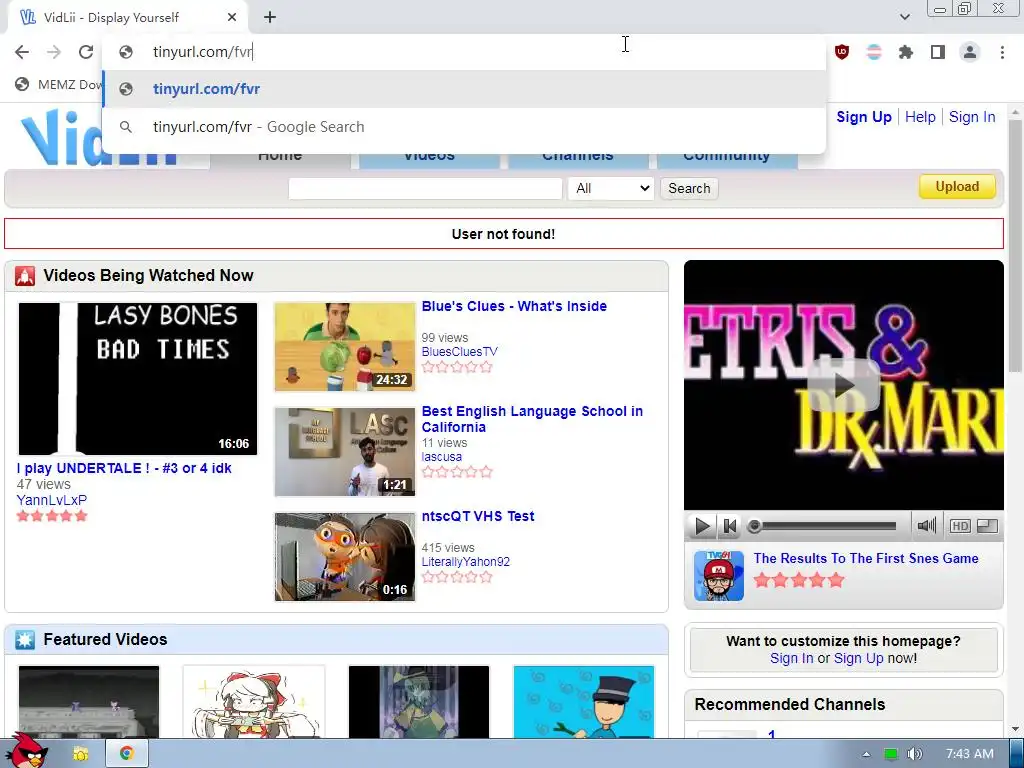Open the Videos tab

(429, 157)
